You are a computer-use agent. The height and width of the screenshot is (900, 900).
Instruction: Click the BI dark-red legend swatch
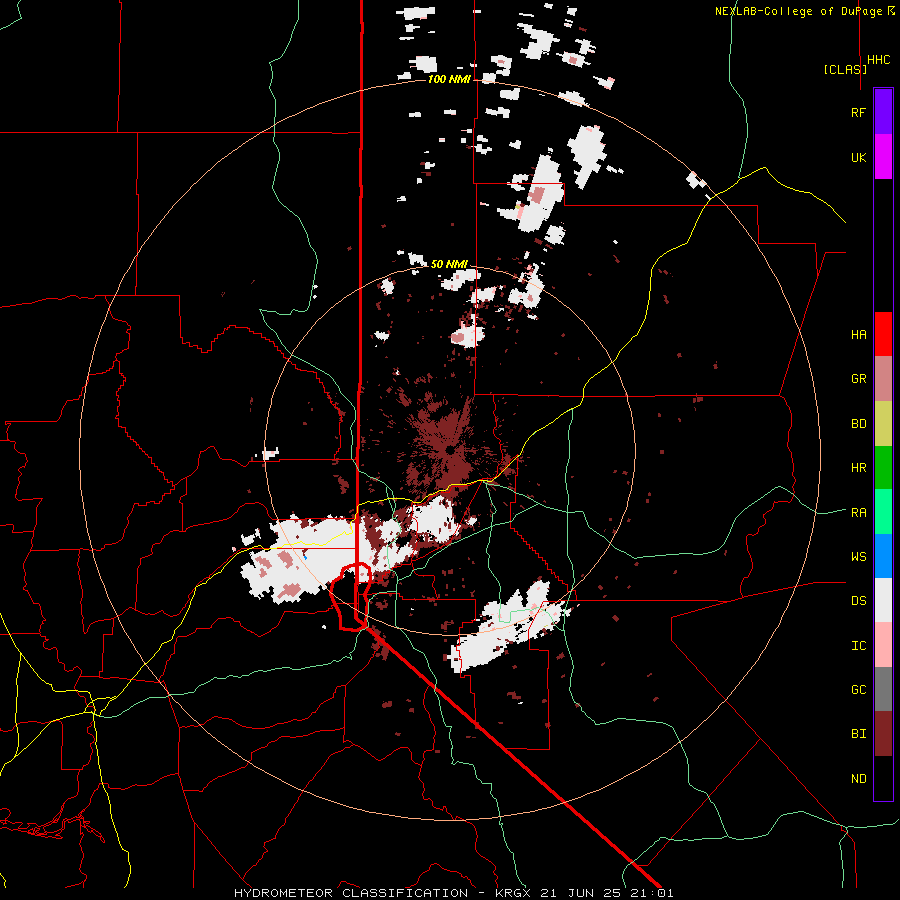883,734
